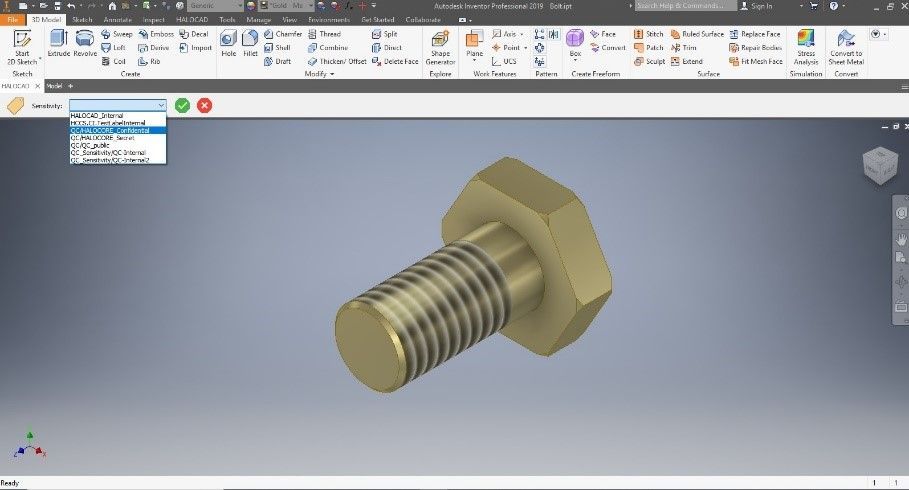This screenshot has width=909, height=490.
Task: Click the ViewCube in the viewport
Action: 880,166
